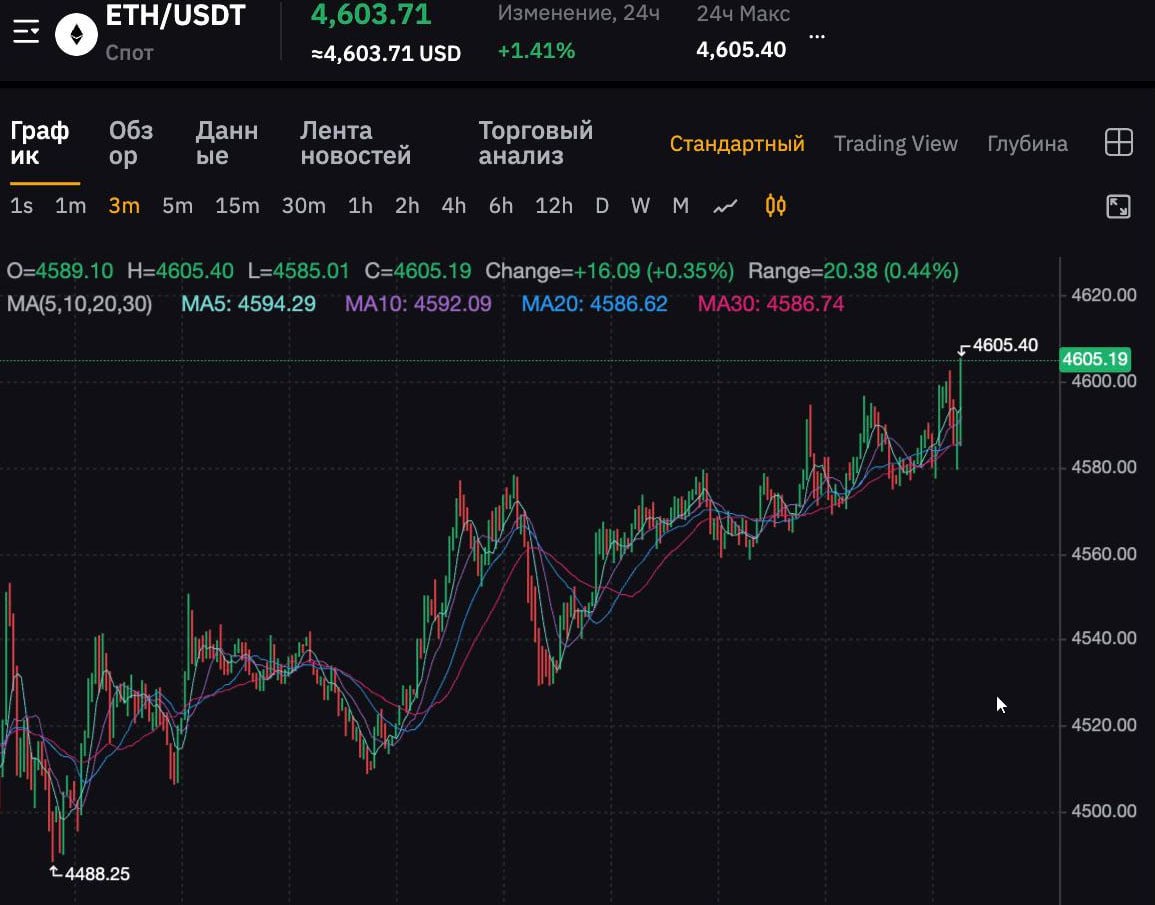This screenshot has width=1155, height=905.
Task: Switch to the Обзор tab
Action: coord(131,144)
